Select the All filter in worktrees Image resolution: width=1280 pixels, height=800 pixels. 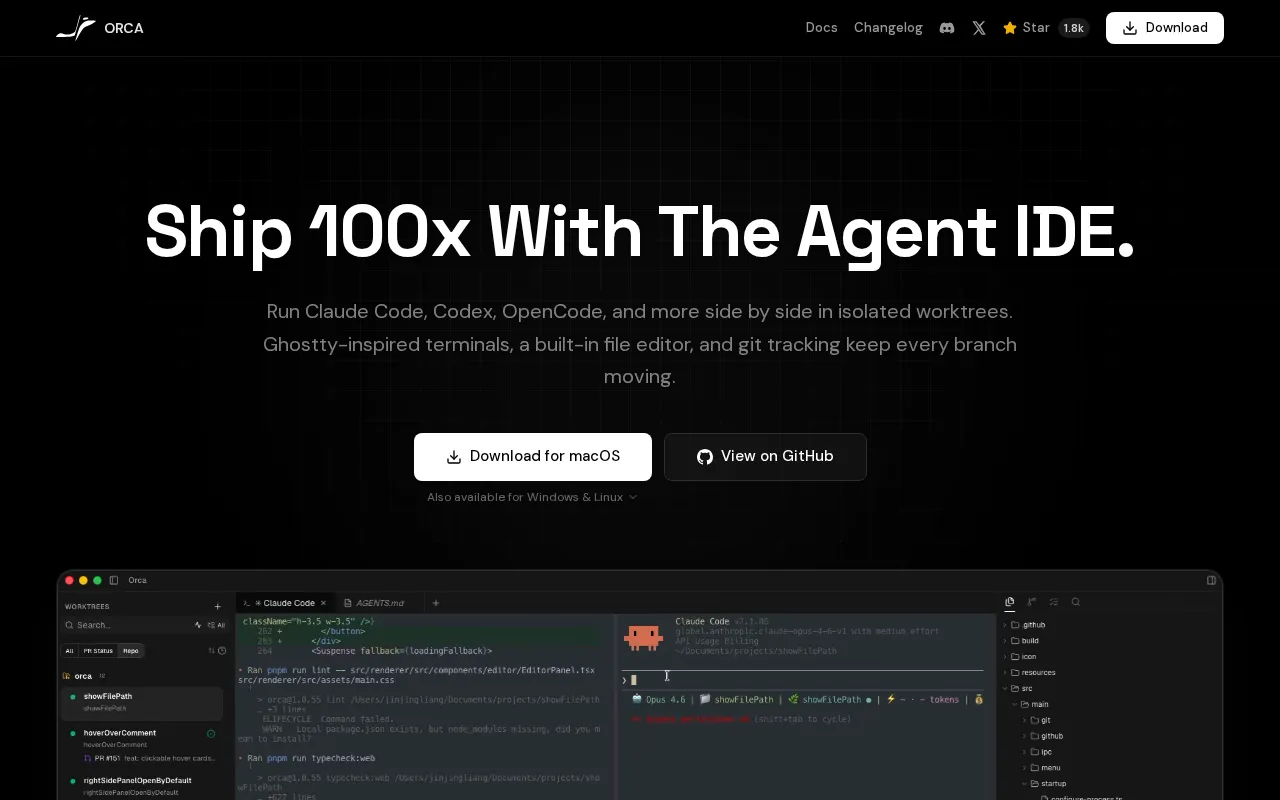coord(69,651)
